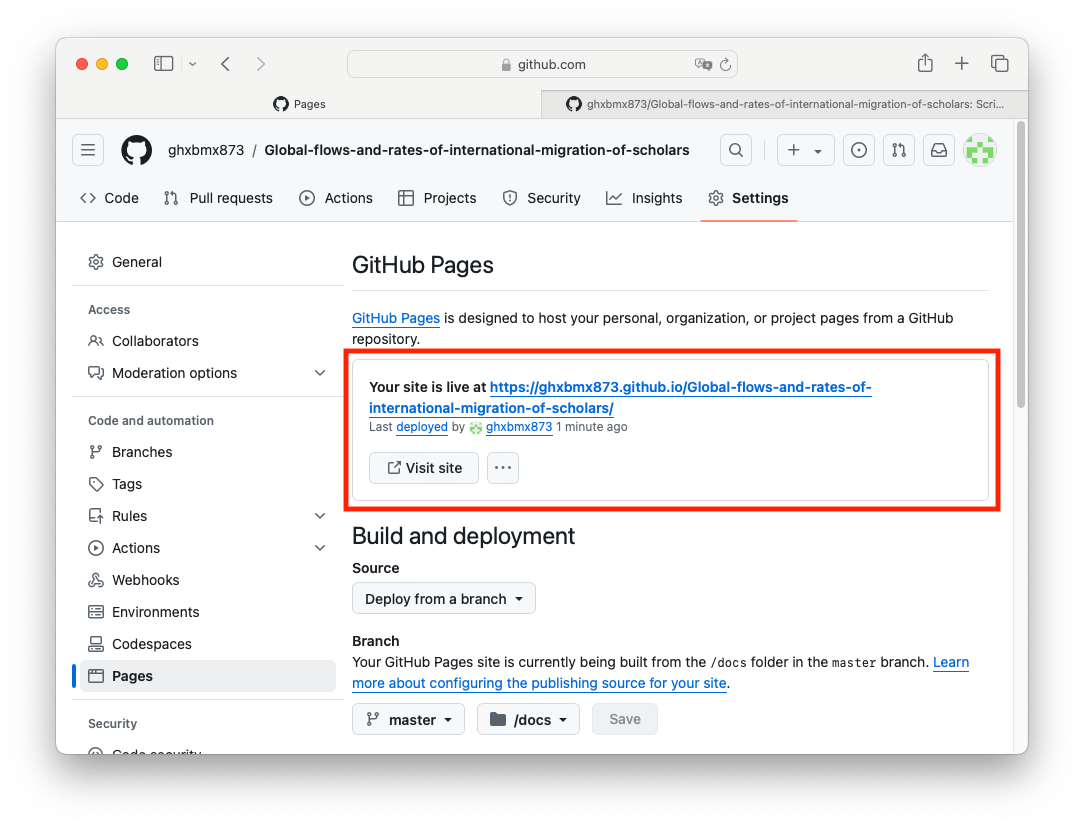Click the GitHub logo home icon

coord(137,150)
